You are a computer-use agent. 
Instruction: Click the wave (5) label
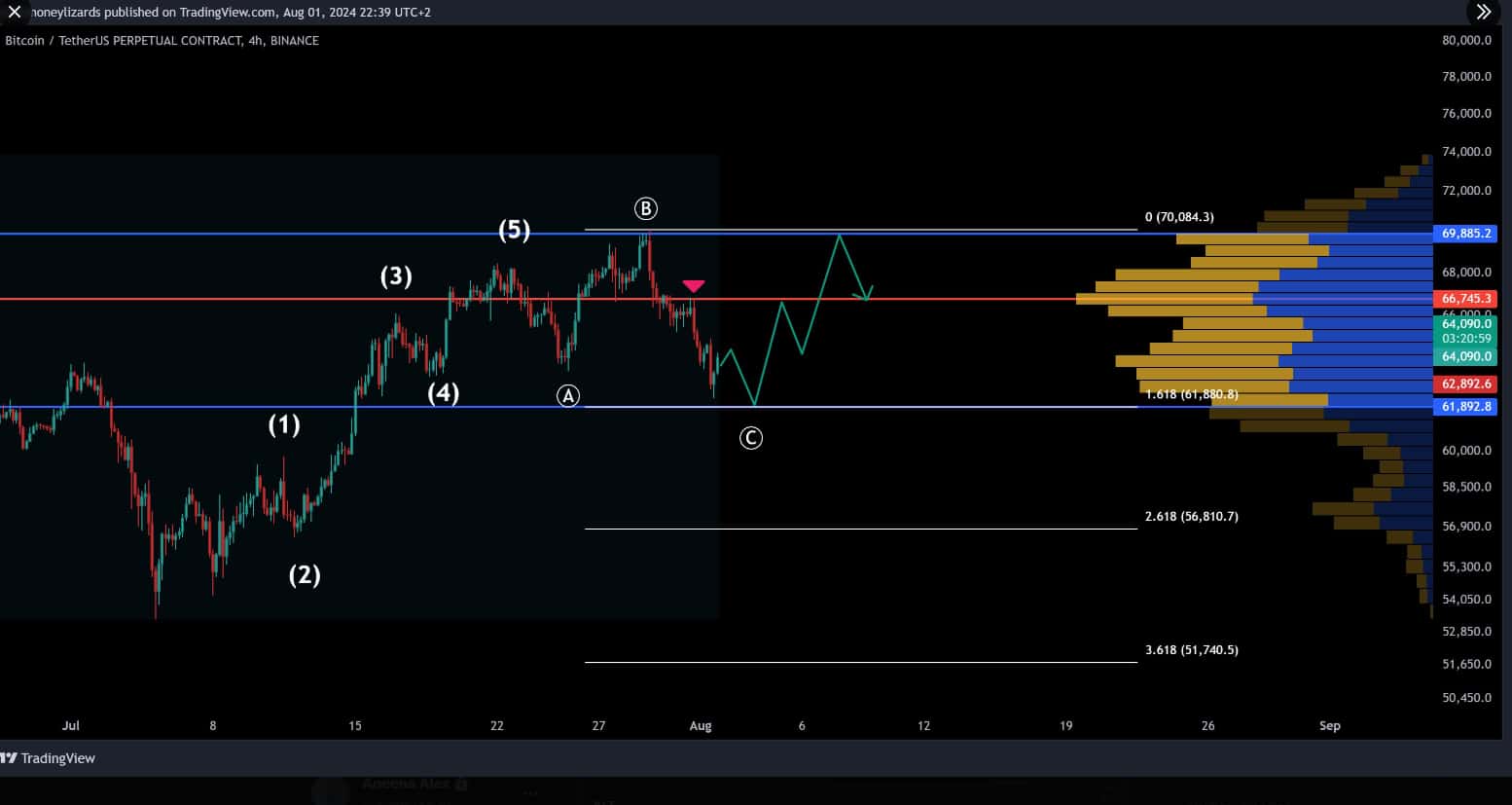coord(515,230)
